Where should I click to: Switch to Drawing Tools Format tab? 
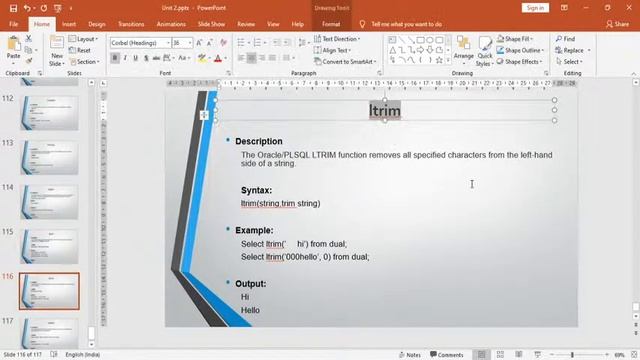(x=331, y=24)
